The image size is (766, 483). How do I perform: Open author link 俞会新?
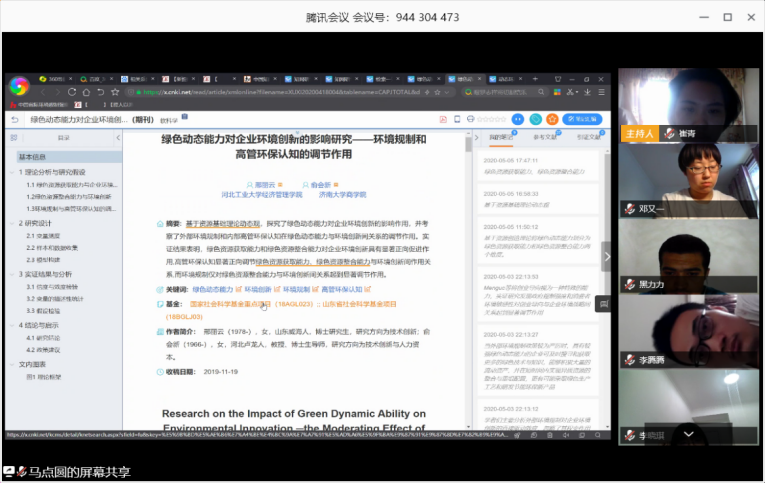coord(320,185)
